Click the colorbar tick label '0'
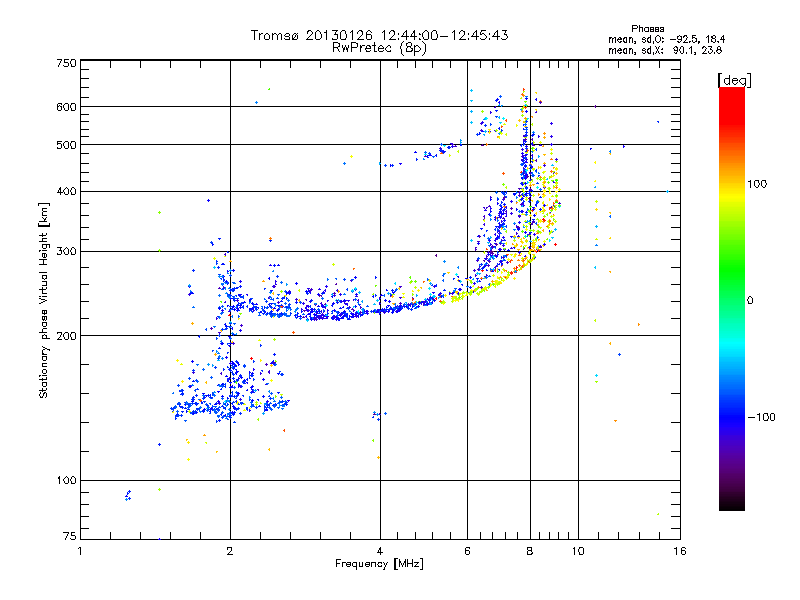The width and height of the screenshot is (800, 600). click(750, 301)
